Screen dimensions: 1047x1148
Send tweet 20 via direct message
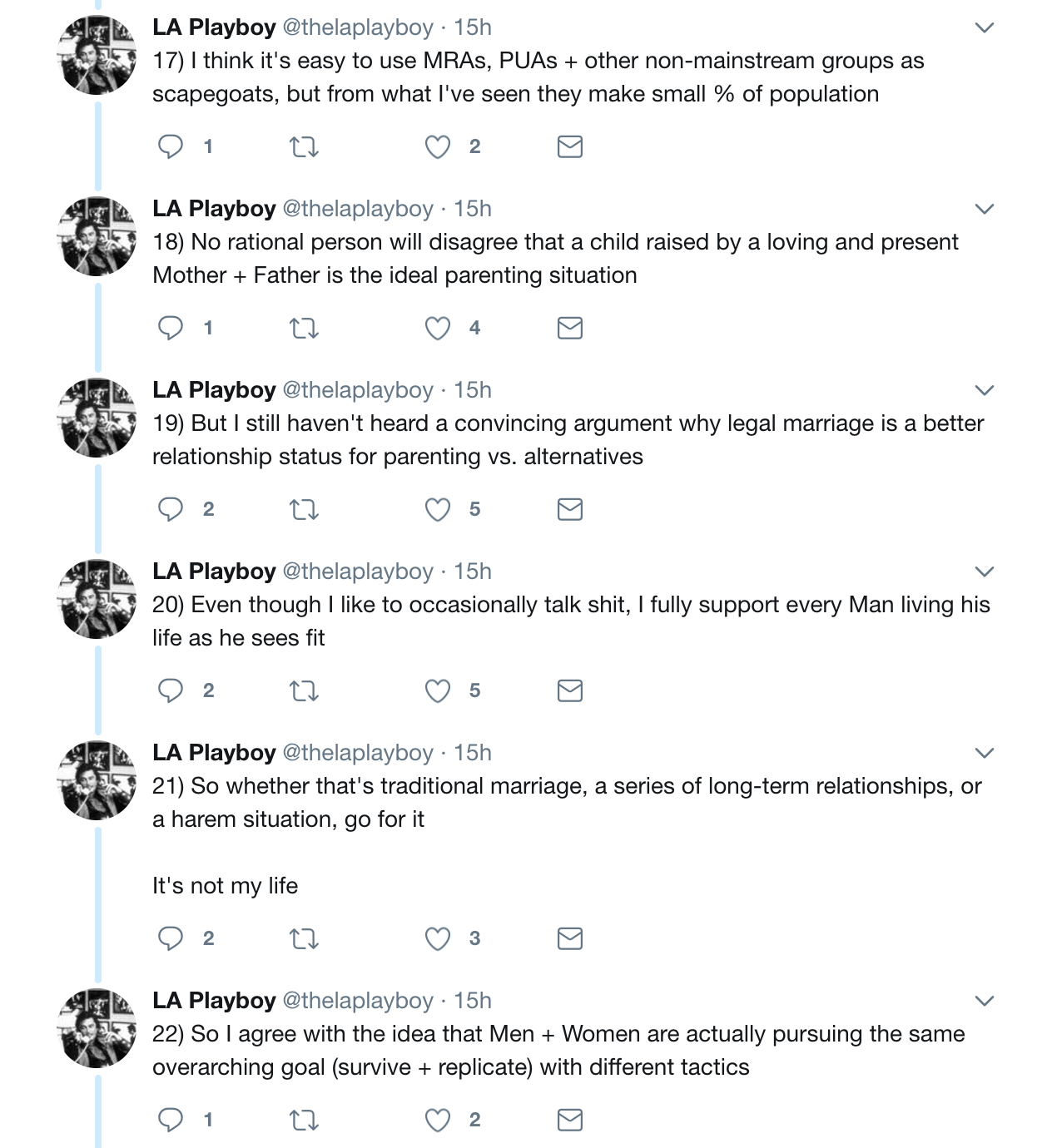[570, 690]
